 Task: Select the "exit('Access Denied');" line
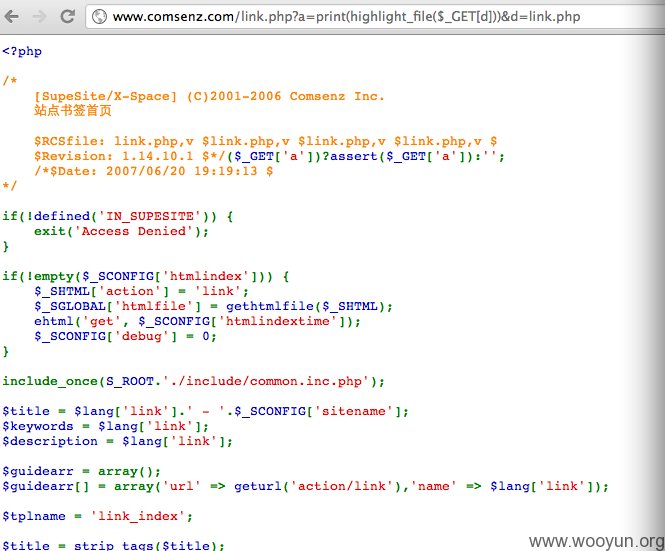tap(121, 231)
